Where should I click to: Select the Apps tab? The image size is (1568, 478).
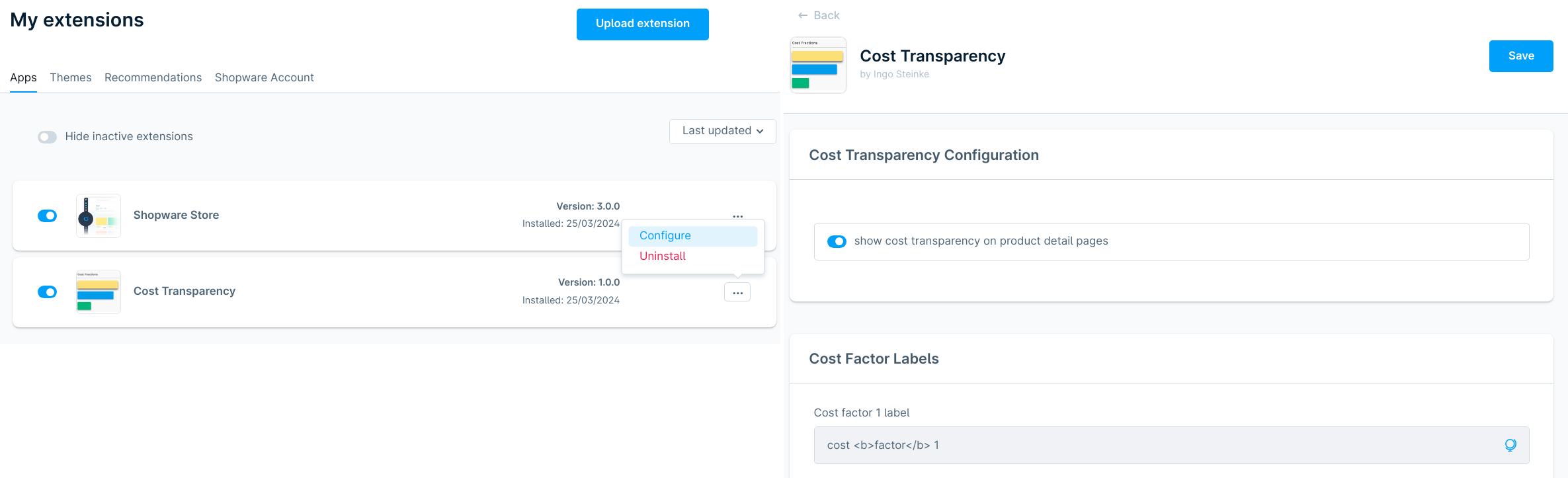pos(23,77)
